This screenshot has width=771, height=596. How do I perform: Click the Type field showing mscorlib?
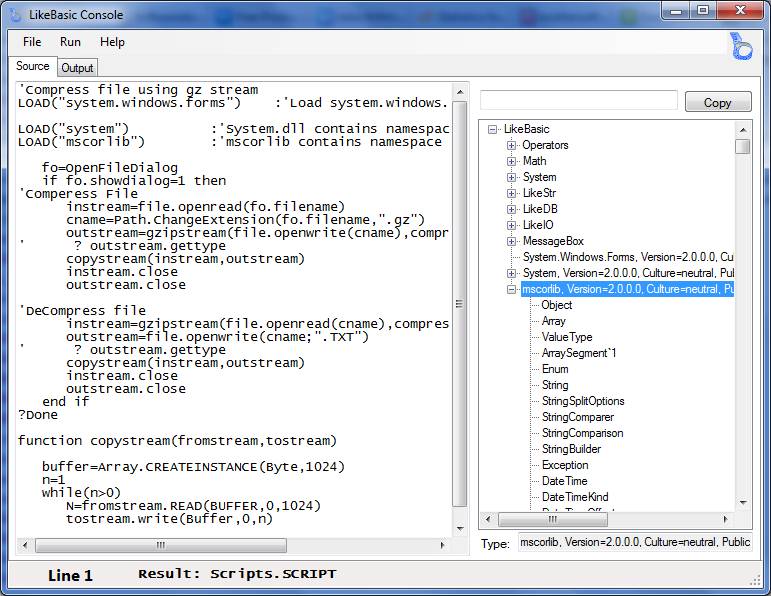coord(635,542)
